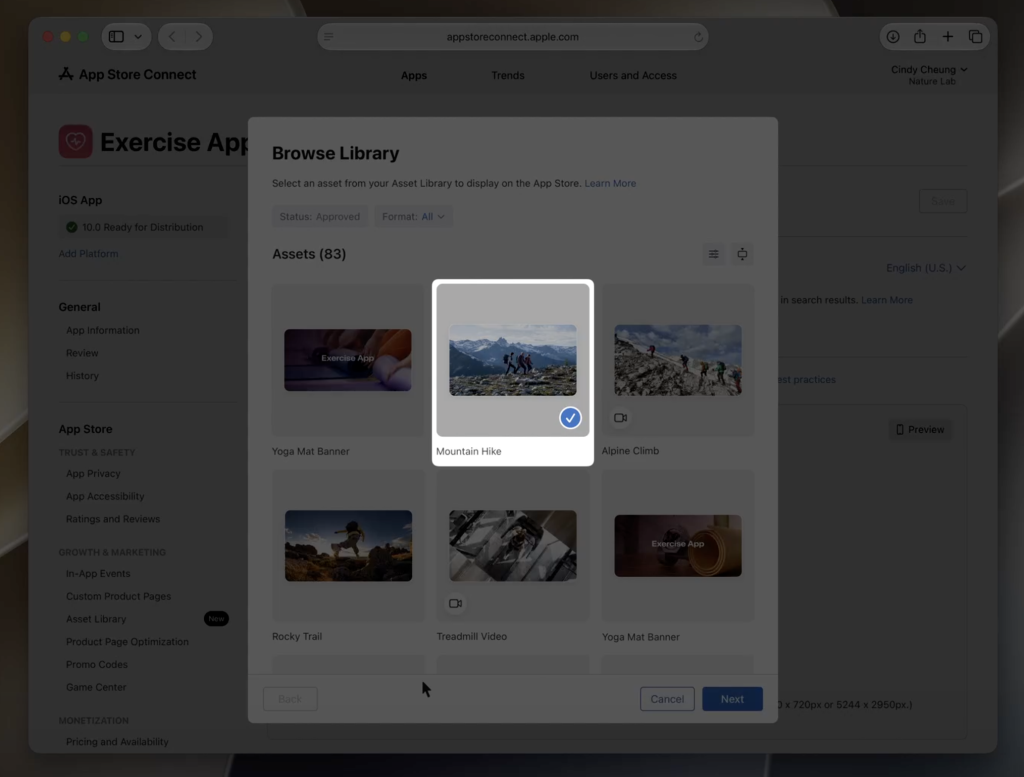Click the Add Platform link

pyautogui.click(x=88, y=253)
